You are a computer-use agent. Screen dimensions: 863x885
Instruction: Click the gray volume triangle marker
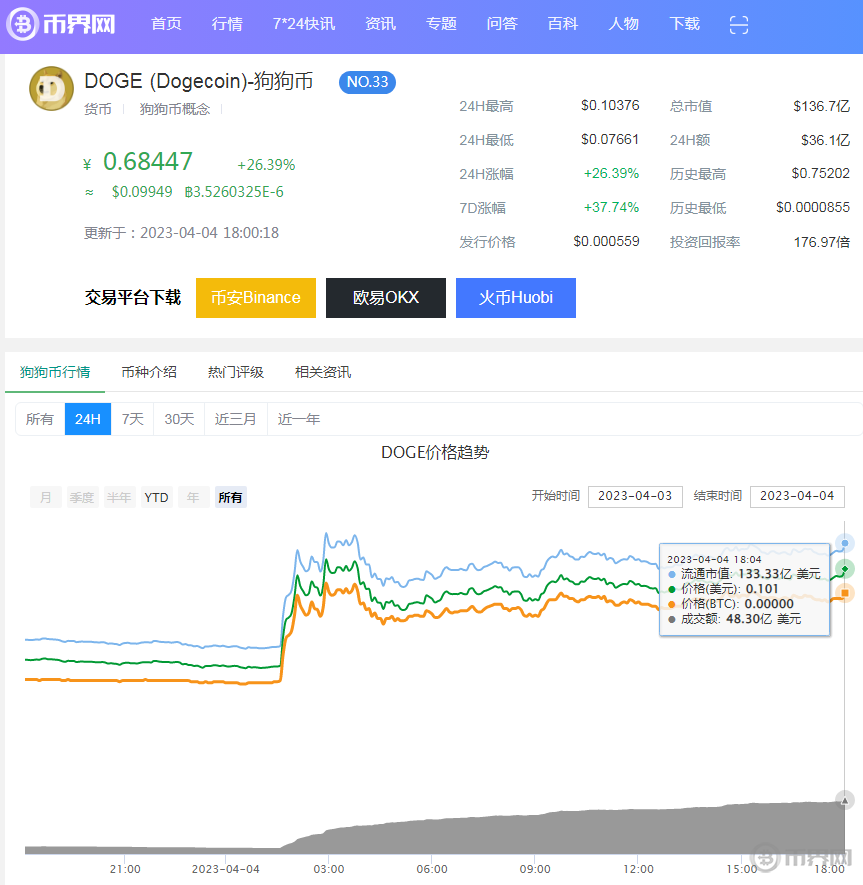point(845,800)
